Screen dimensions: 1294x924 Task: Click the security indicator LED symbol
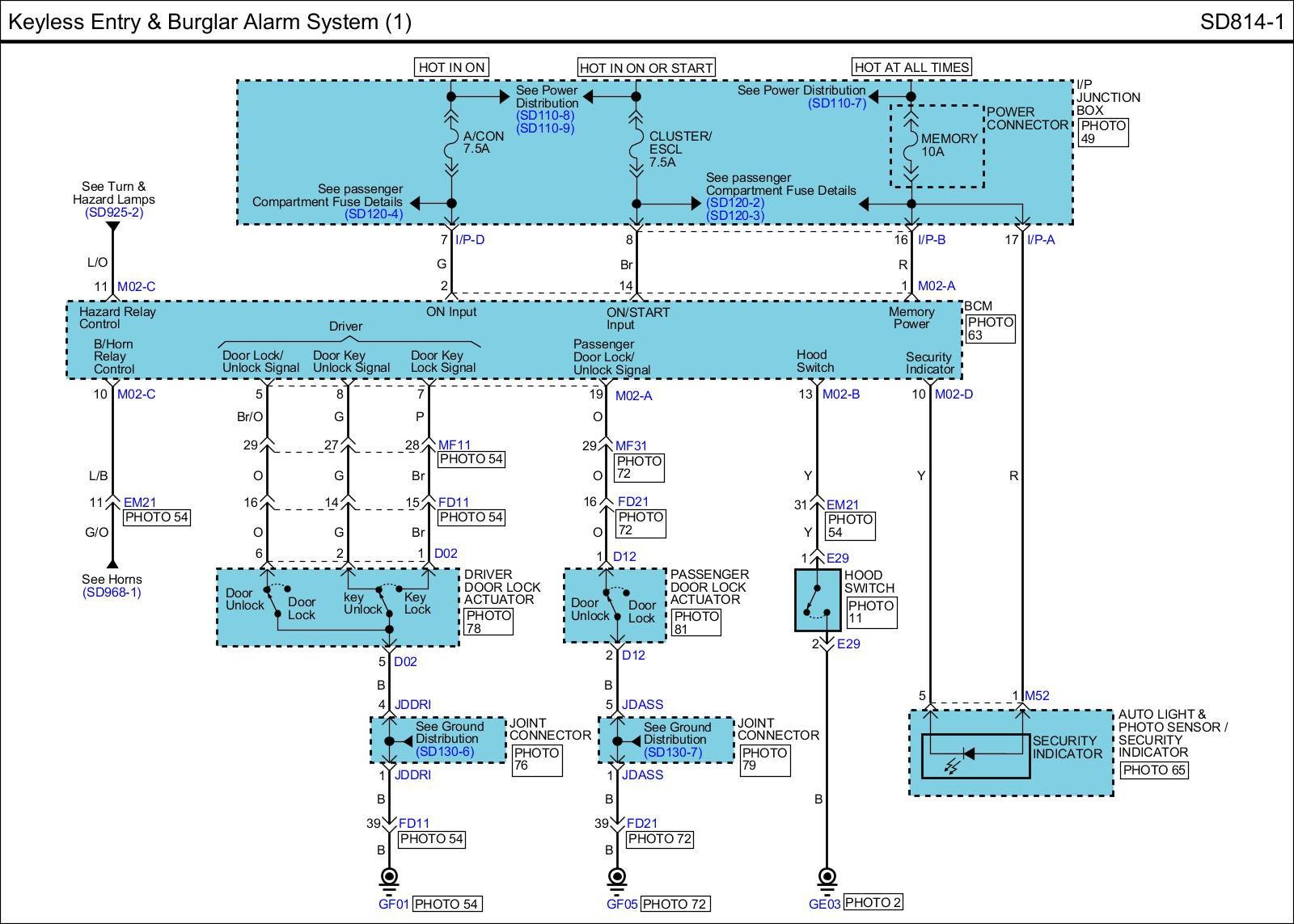pos(962,756)
